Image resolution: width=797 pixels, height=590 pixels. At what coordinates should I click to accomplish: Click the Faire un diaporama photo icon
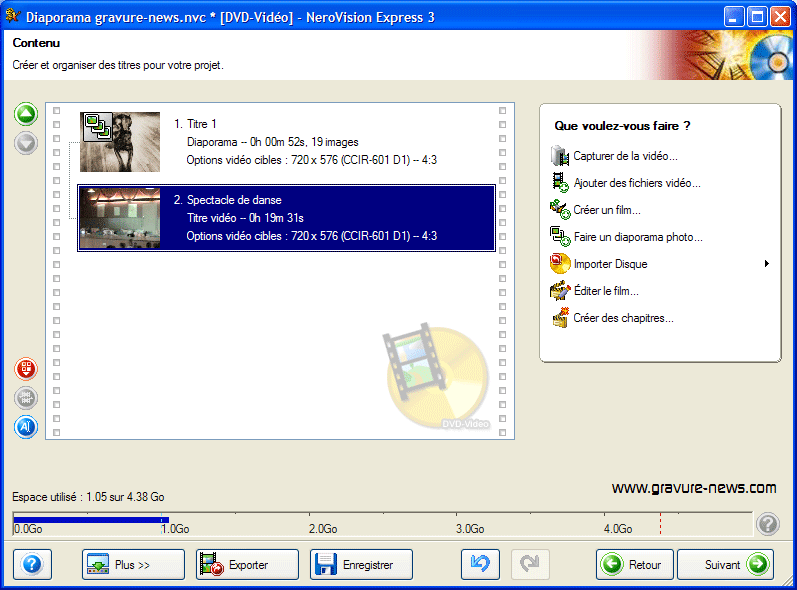tap(560, 236)
